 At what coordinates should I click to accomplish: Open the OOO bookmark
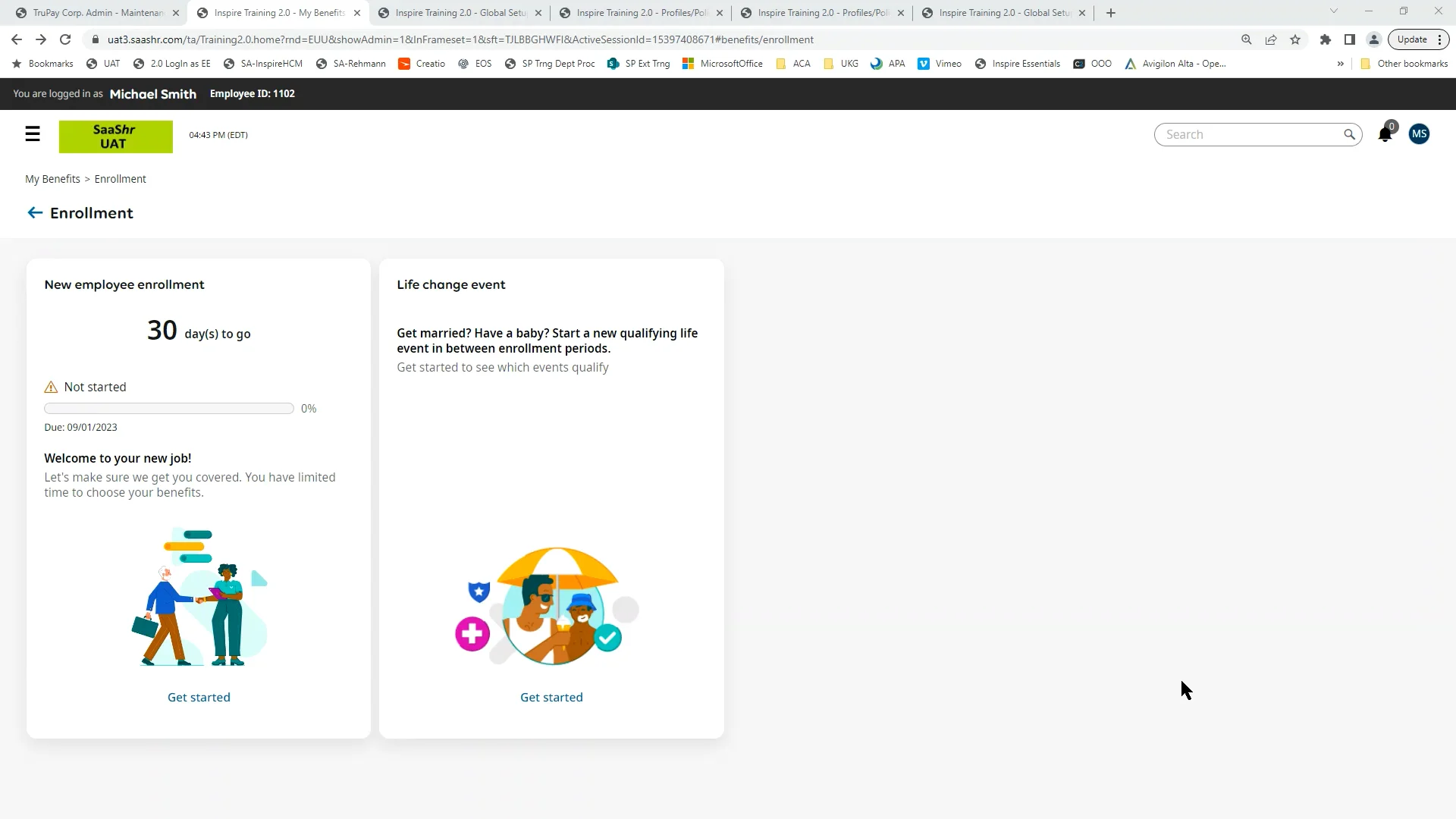click(1093, 64)
